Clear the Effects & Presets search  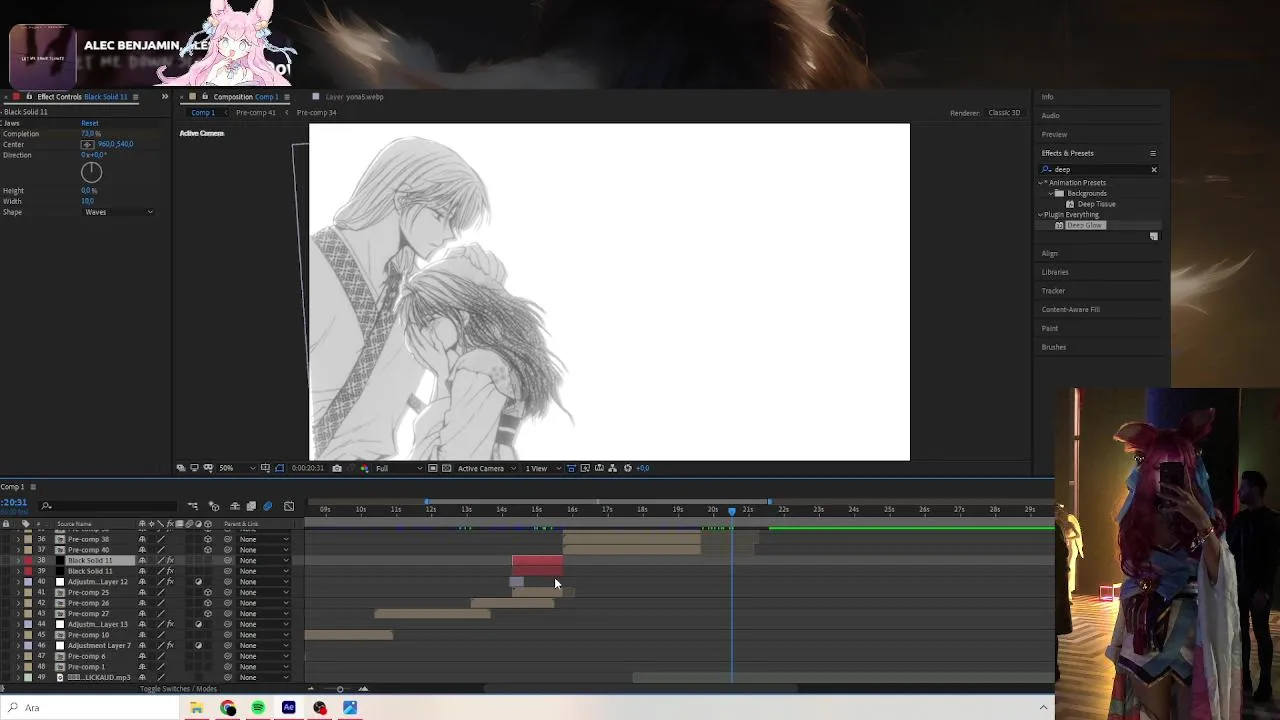point(1153,170)
